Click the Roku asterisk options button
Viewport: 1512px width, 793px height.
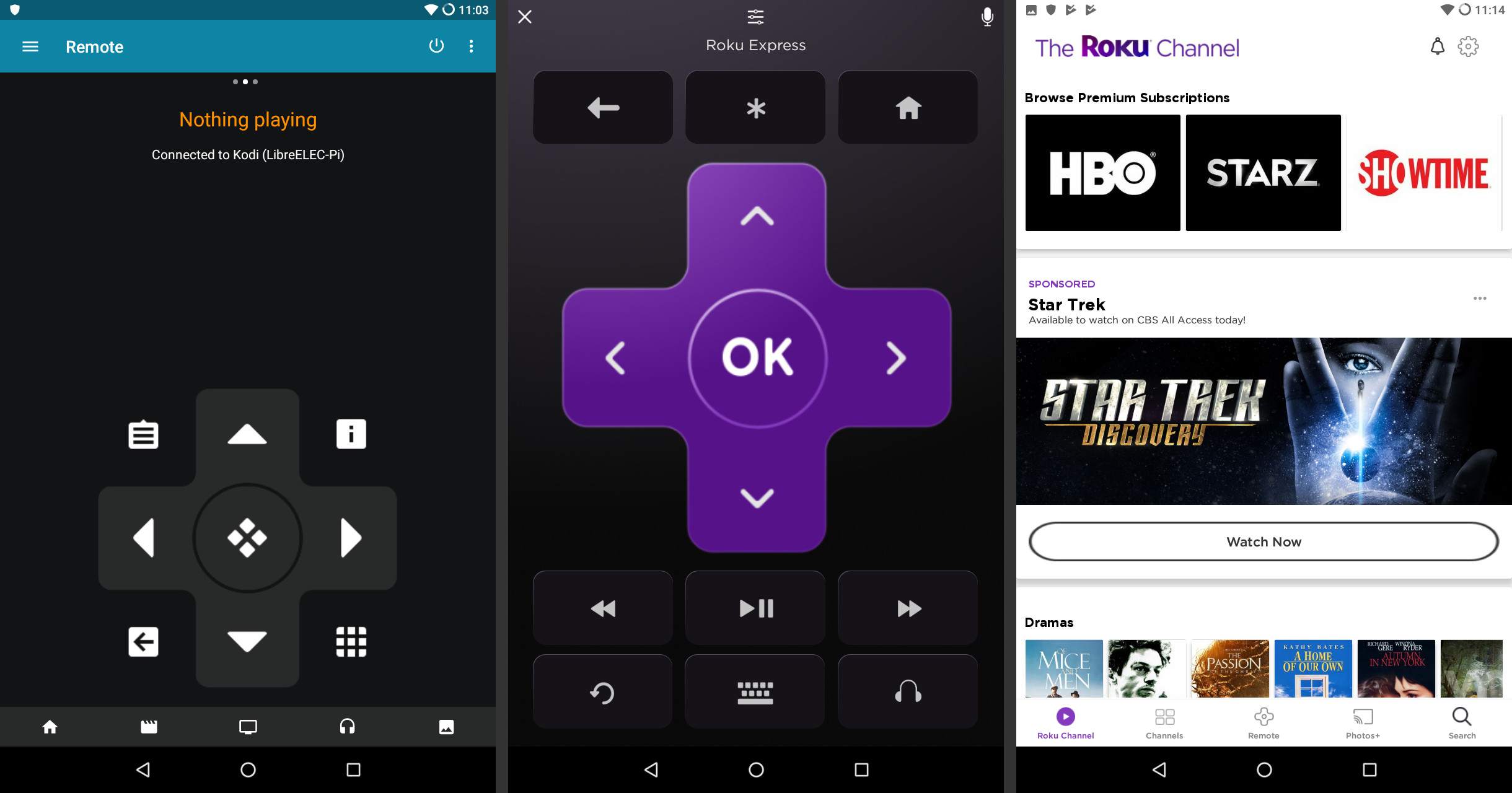tap(755, 107)
